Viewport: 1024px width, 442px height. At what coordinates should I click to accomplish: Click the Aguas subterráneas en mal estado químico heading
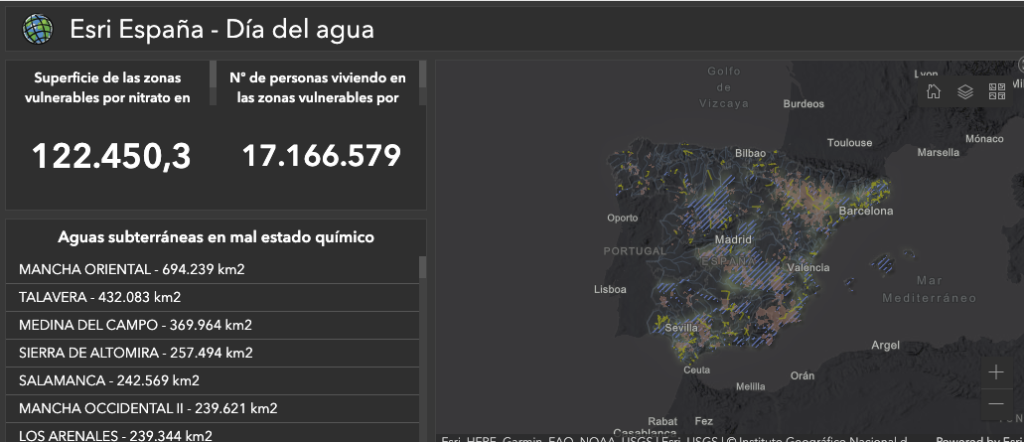coord(216,237)
